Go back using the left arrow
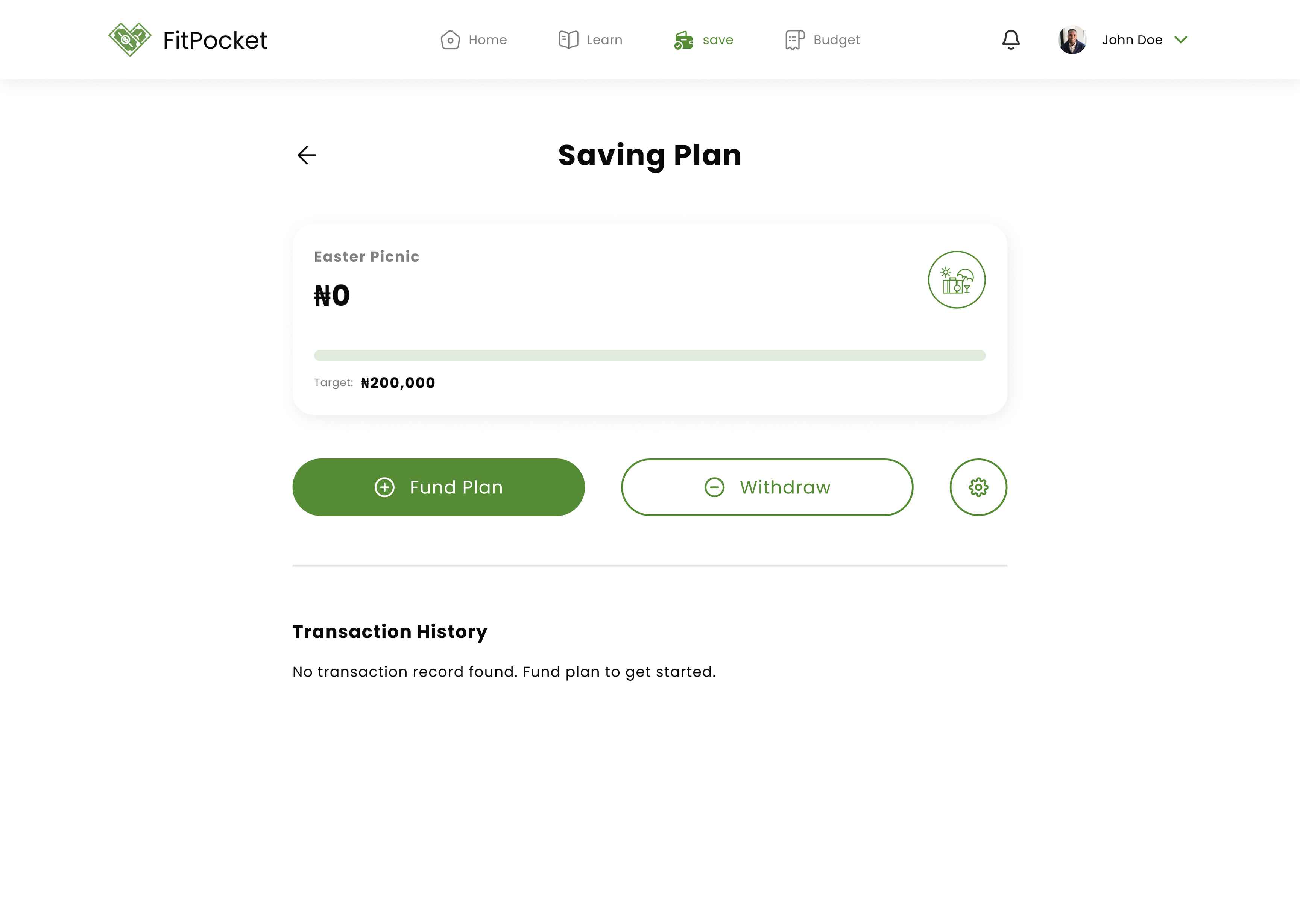Viewport: 1300px width, 924px height. [x=307, y=155]
